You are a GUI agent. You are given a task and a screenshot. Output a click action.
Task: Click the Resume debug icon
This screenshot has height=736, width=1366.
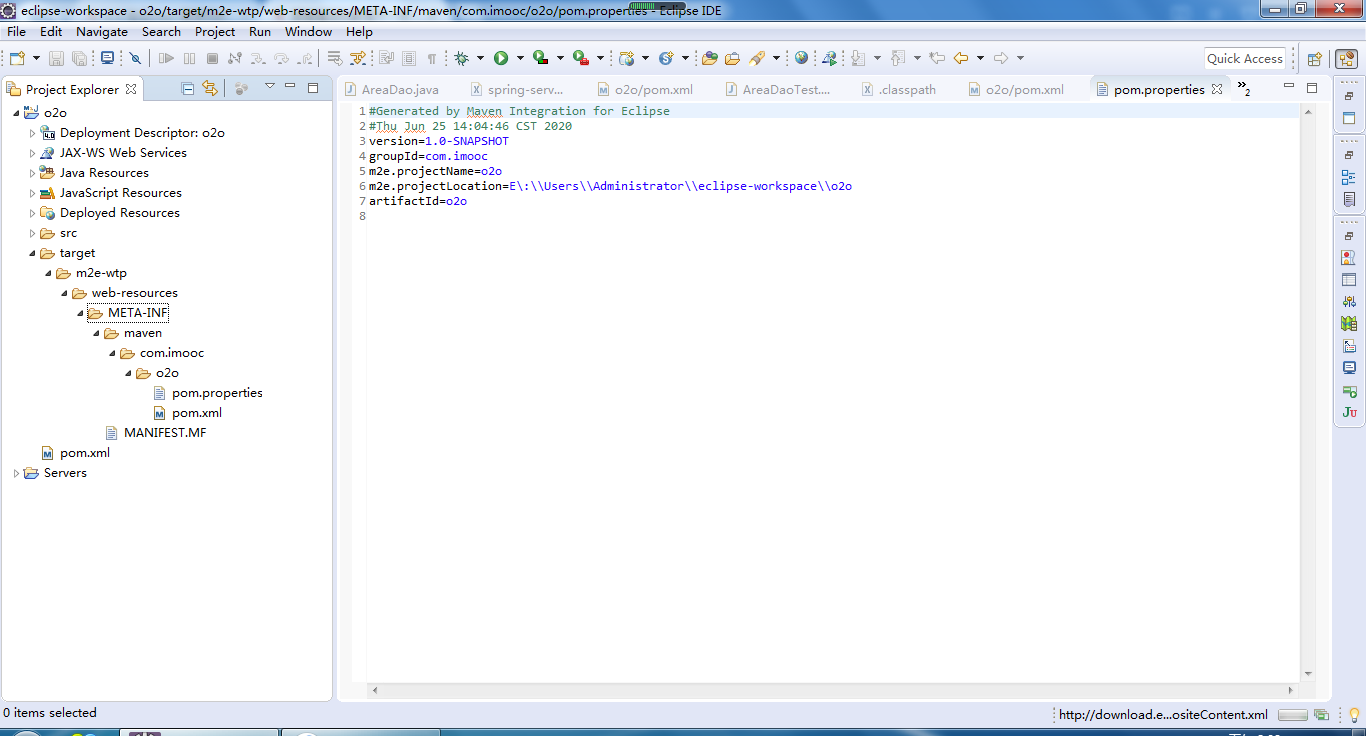point(166,58)
